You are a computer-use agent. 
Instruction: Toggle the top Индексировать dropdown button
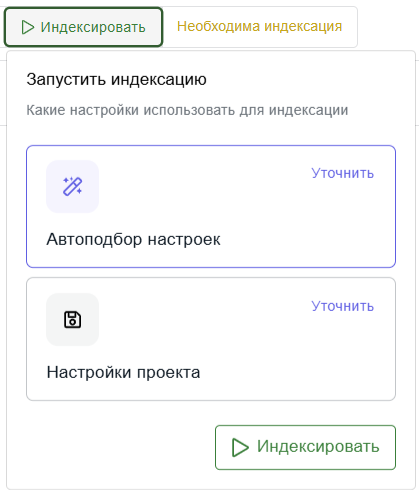[x=83, y=27]
